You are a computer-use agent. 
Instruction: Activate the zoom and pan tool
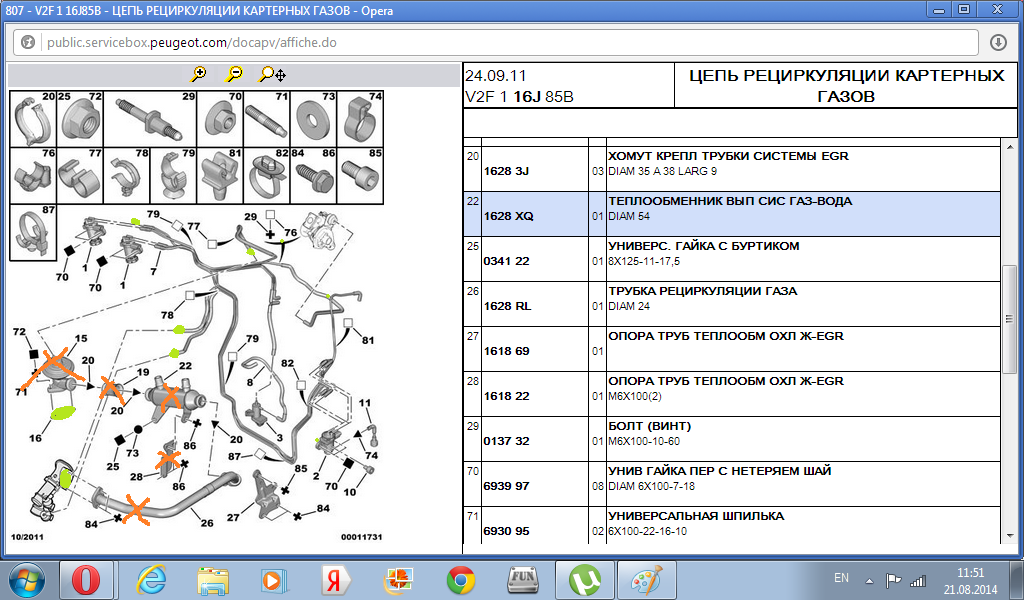[x=272, y=74]
